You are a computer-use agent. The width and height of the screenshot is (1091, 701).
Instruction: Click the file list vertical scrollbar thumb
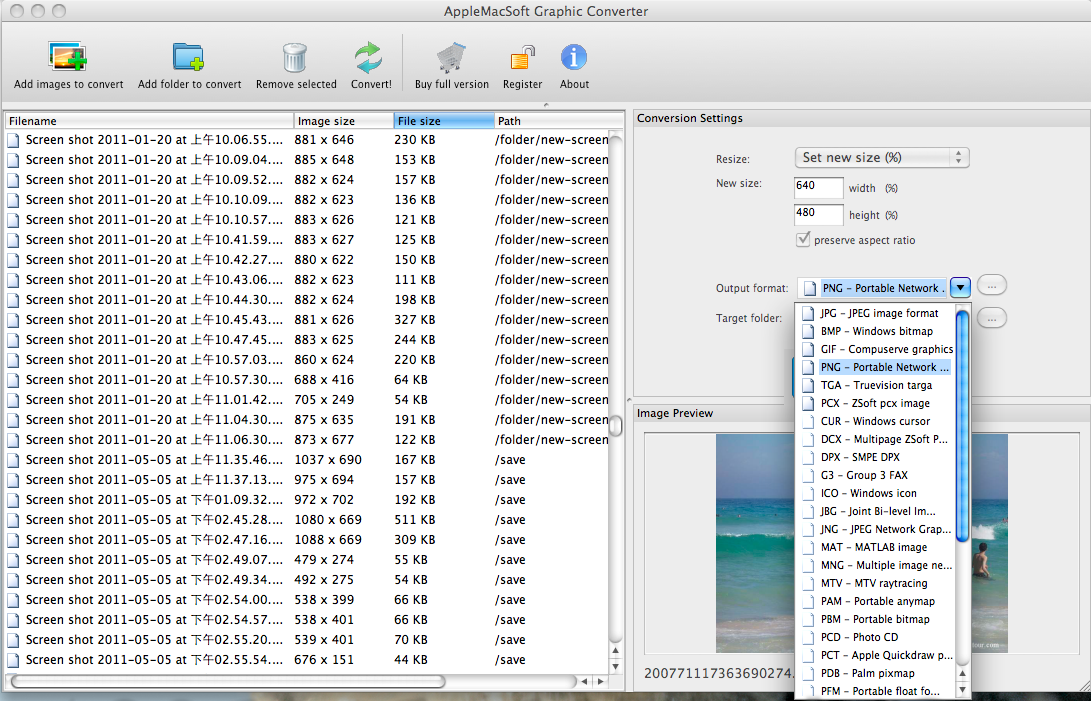(616, 425)
